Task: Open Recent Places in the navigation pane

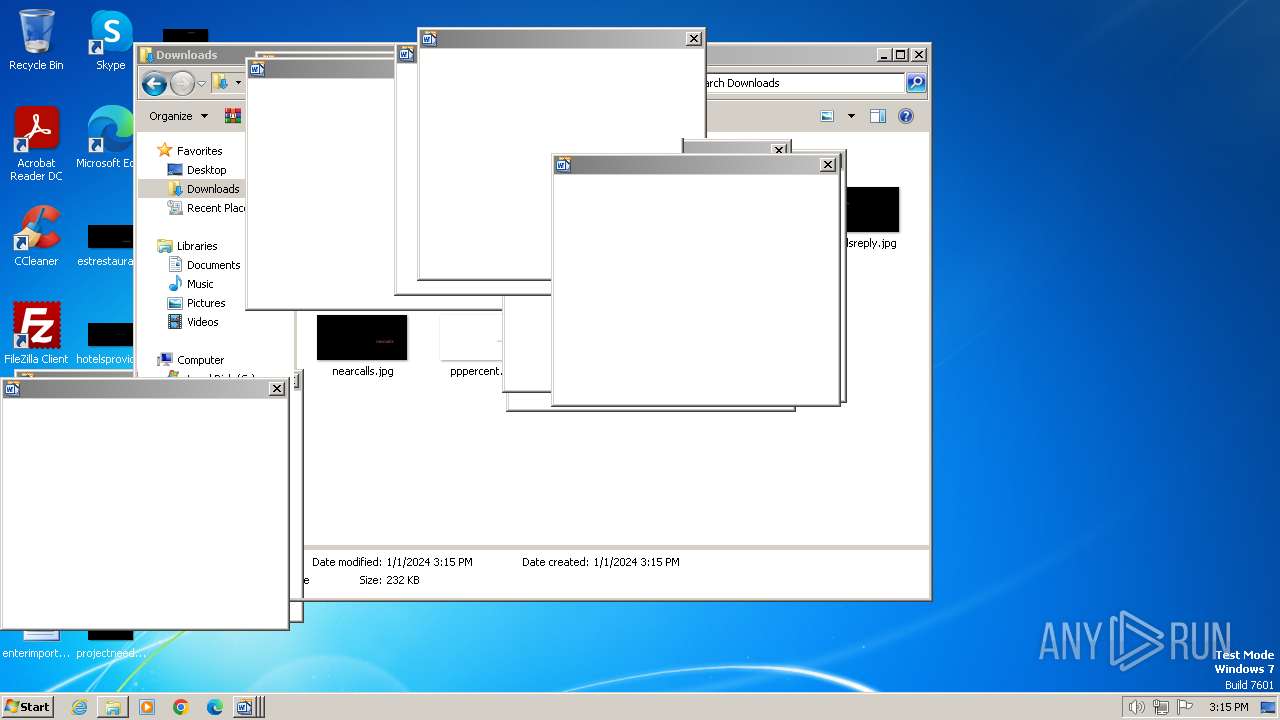Action: (206, 208)
